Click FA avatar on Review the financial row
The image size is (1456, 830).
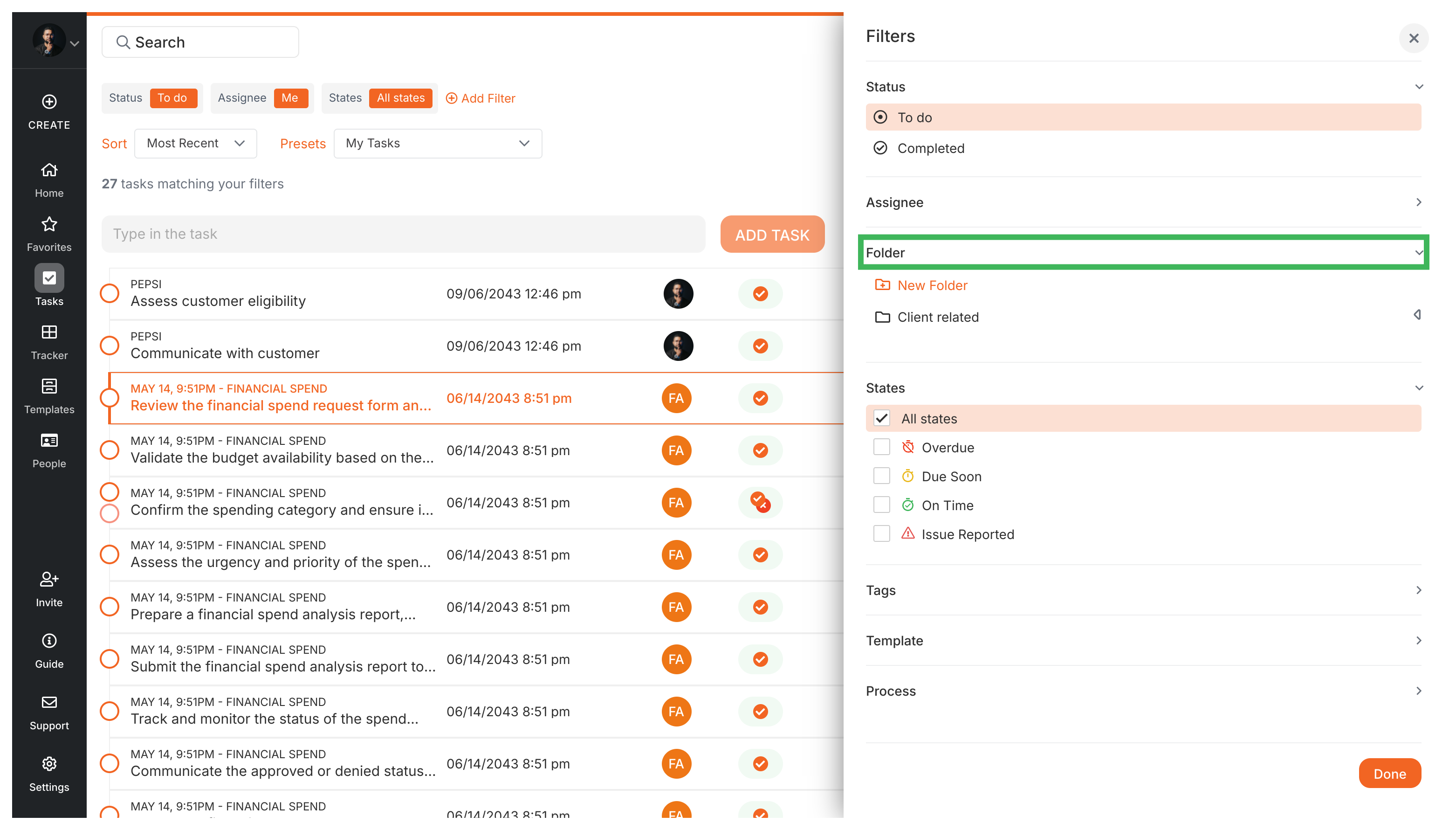coord(676,398)
